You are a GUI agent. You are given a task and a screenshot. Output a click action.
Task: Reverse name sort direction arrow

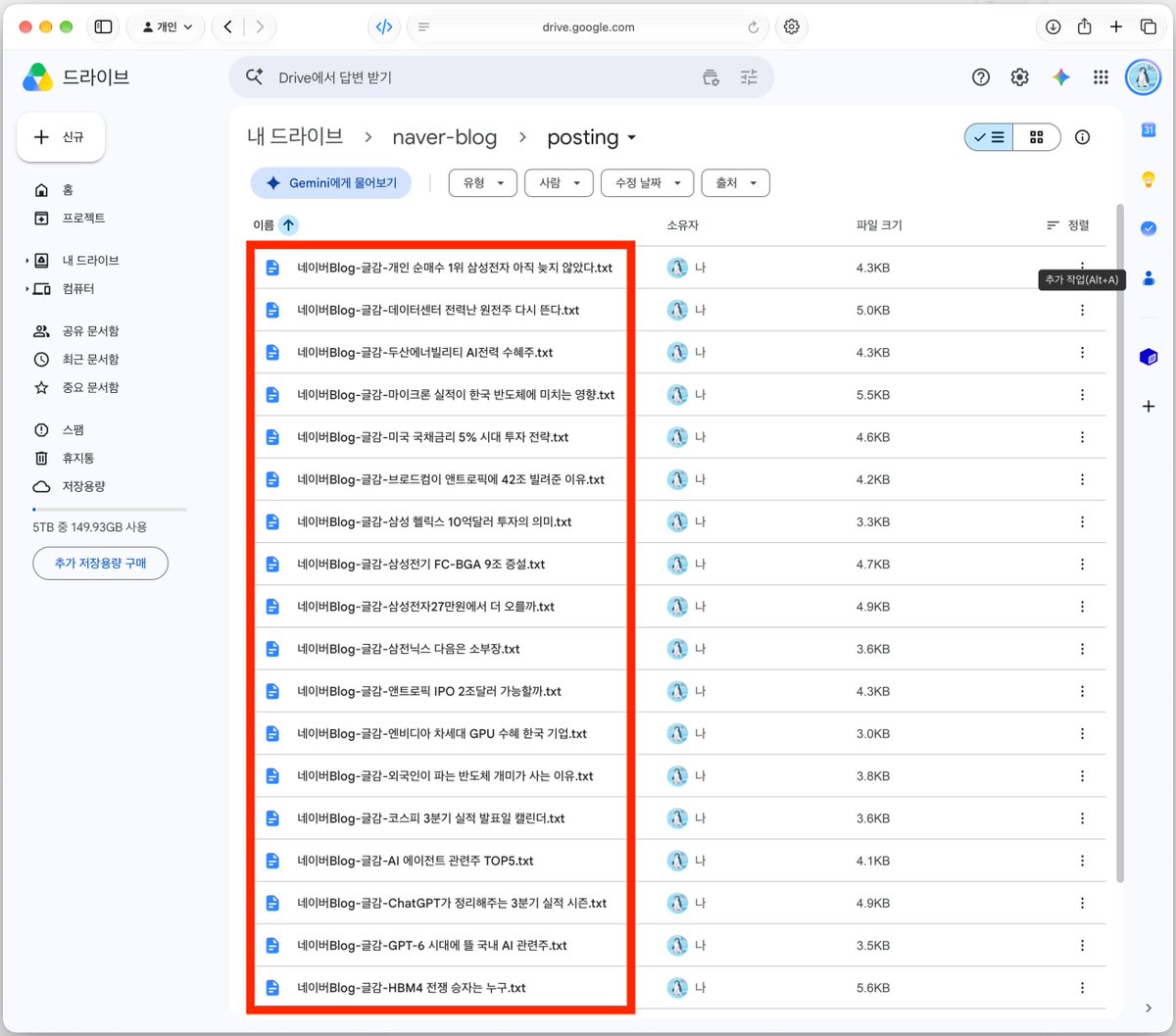288,225
